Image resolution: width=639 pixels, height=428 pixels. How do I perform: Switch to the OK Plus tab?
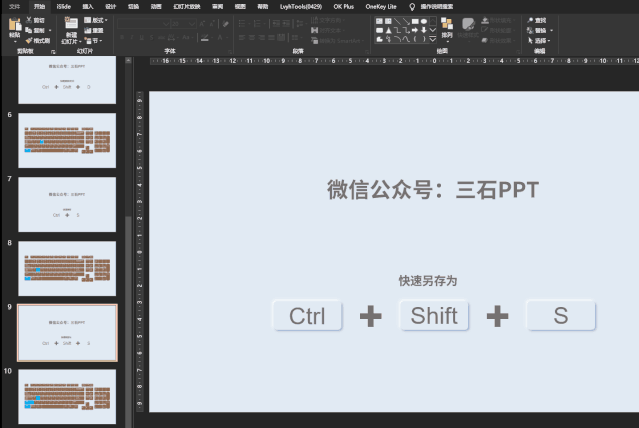(344, 7)
